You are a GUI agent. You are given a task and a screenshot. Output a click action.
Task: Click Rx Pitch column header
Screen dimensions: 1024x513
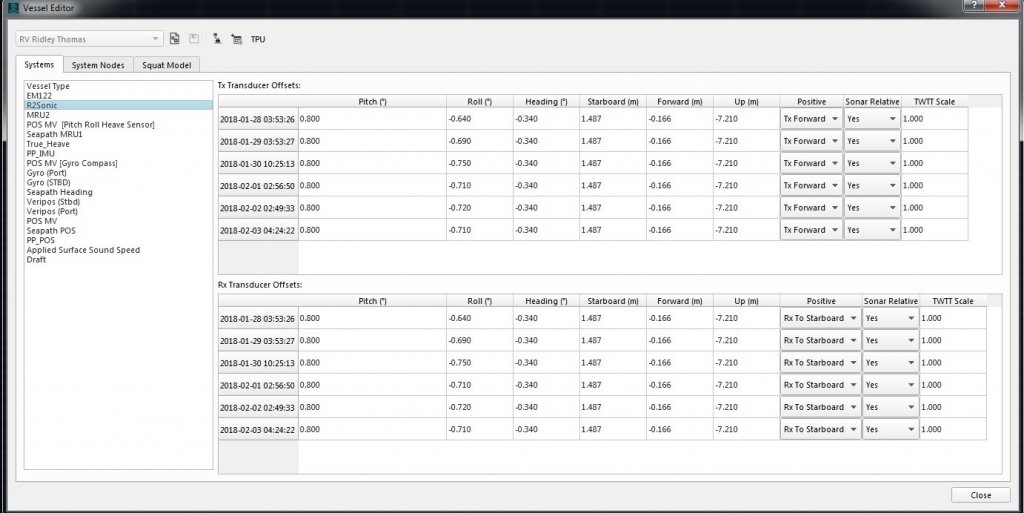click(x=371, y=301)
